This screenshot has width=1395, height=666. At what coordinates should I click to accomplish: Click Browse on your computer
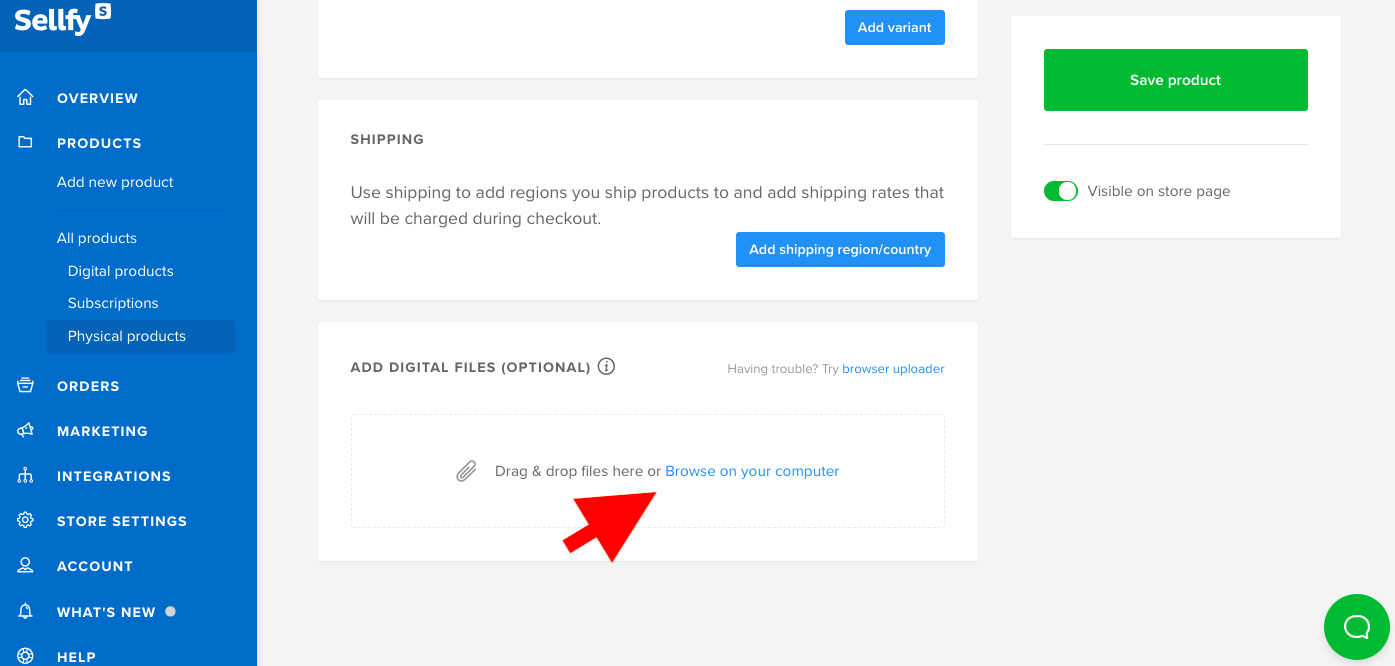pyautogui.click(x=752, y=470)
